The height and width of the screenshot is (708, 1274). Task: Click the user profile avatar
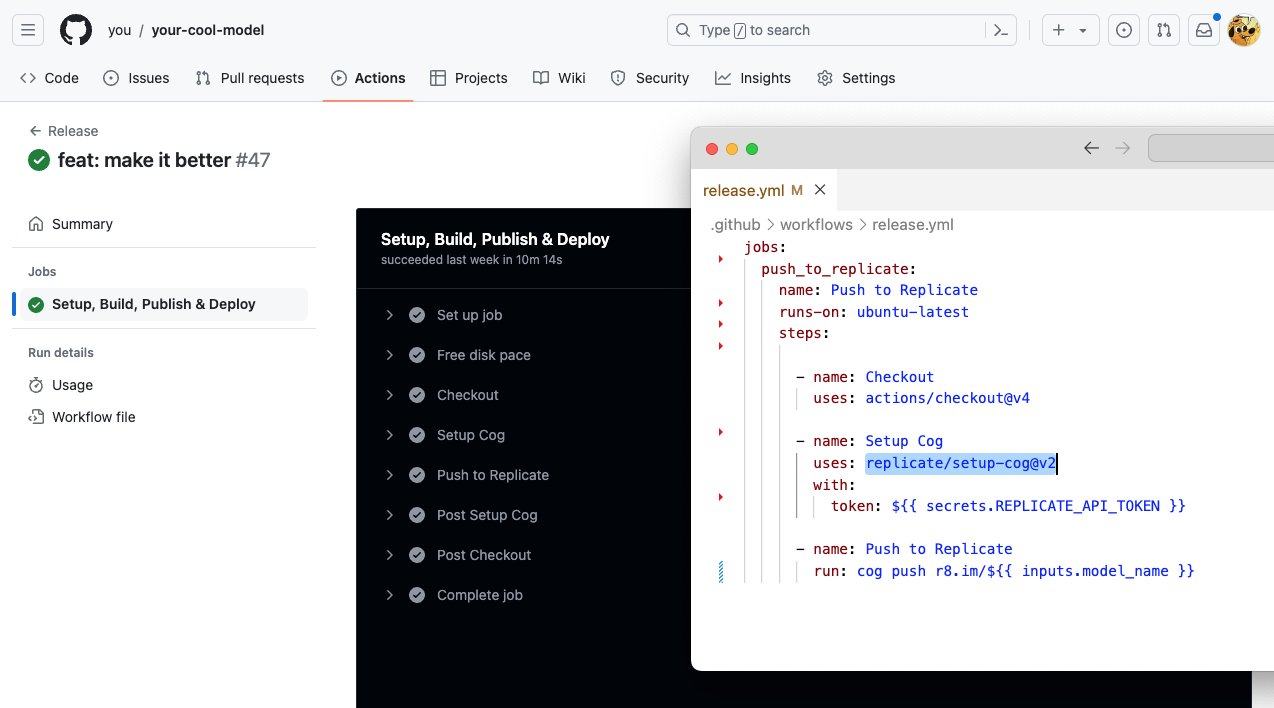coord(1244,30)
